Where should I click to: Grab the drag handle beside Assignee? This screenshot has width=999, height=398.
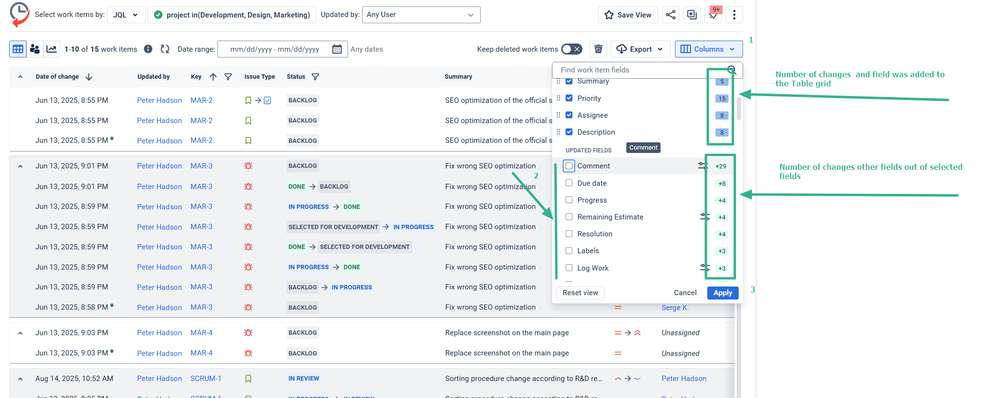(559, 115)
